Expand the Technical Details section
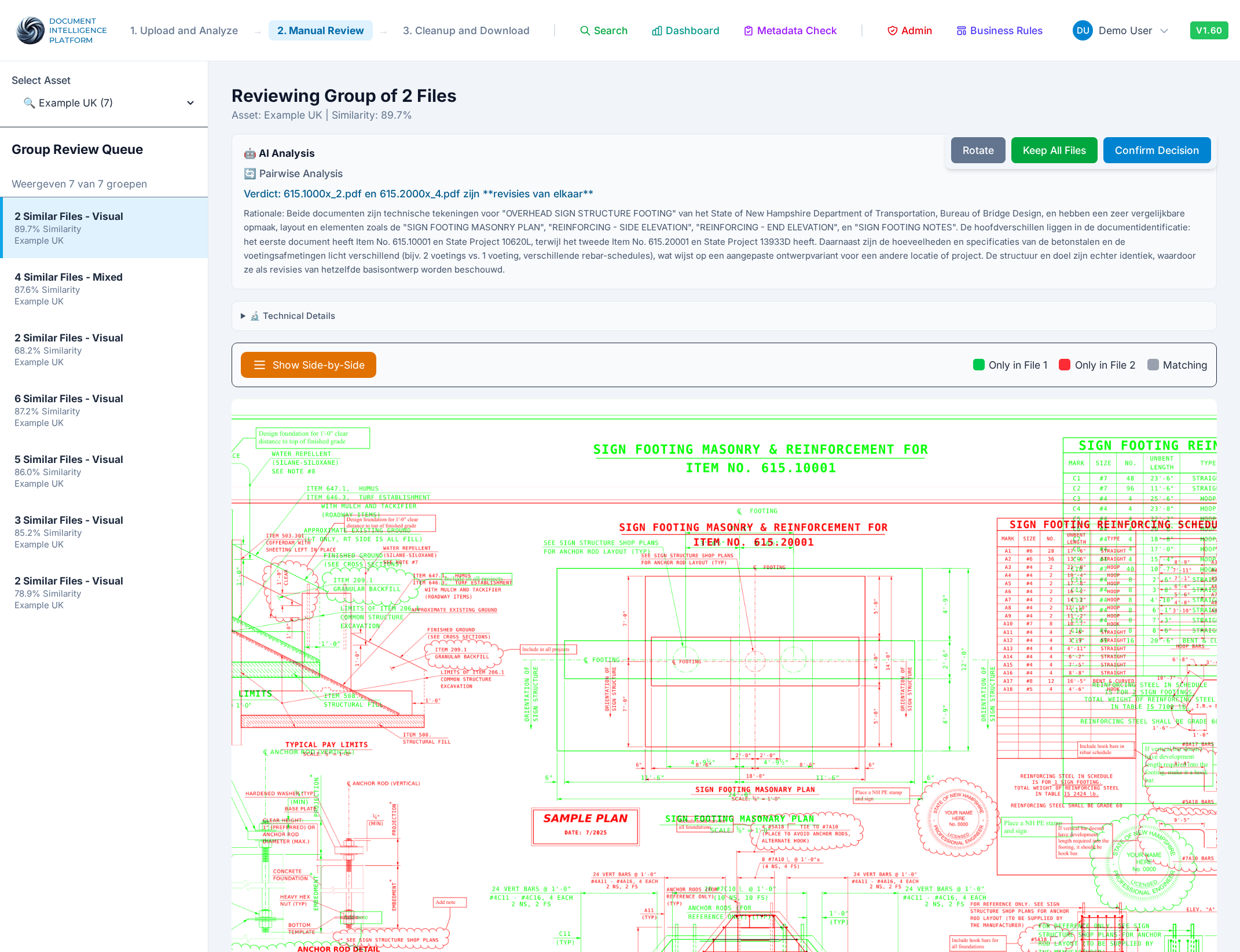1240x952 pixels. 288,316
